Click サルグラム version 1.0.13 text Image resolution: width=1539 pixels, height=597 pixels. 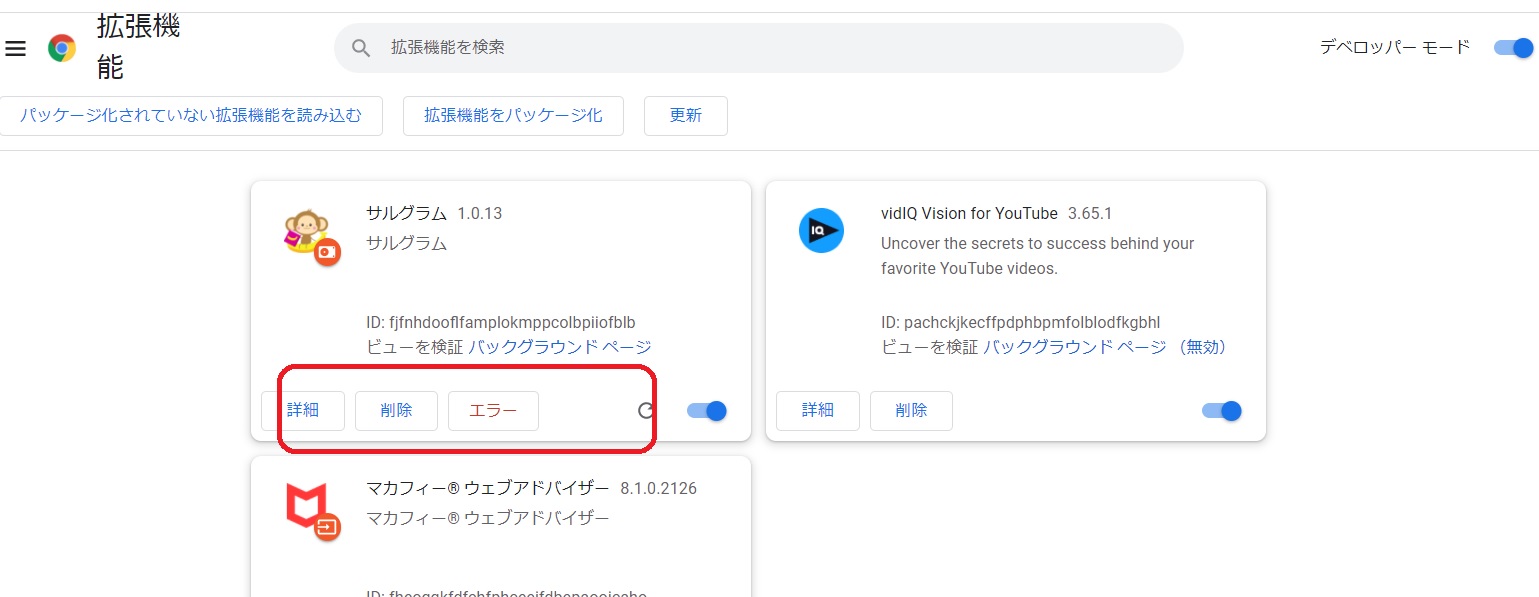coord(480,213)
